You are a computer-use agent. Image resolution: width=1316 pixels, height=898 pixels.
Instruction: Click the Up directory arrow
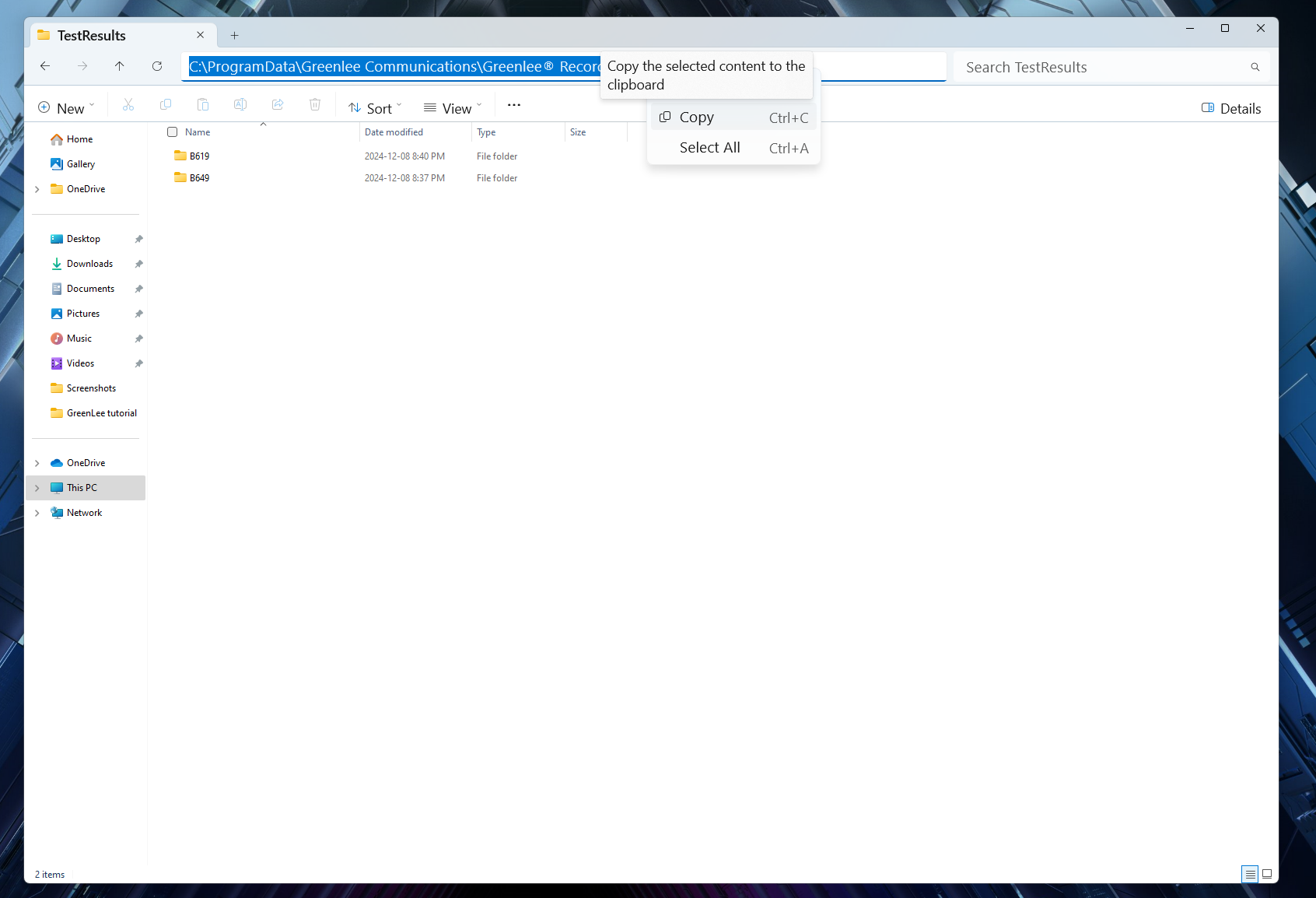coord(119,66)
